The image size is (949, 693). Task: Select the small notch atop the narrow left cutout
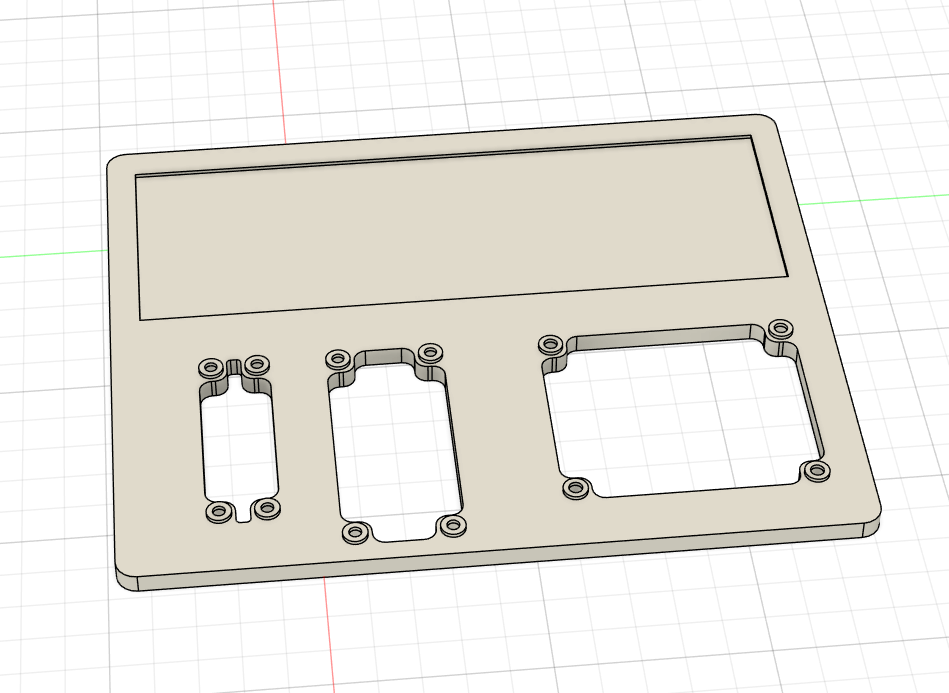point(234,368)
